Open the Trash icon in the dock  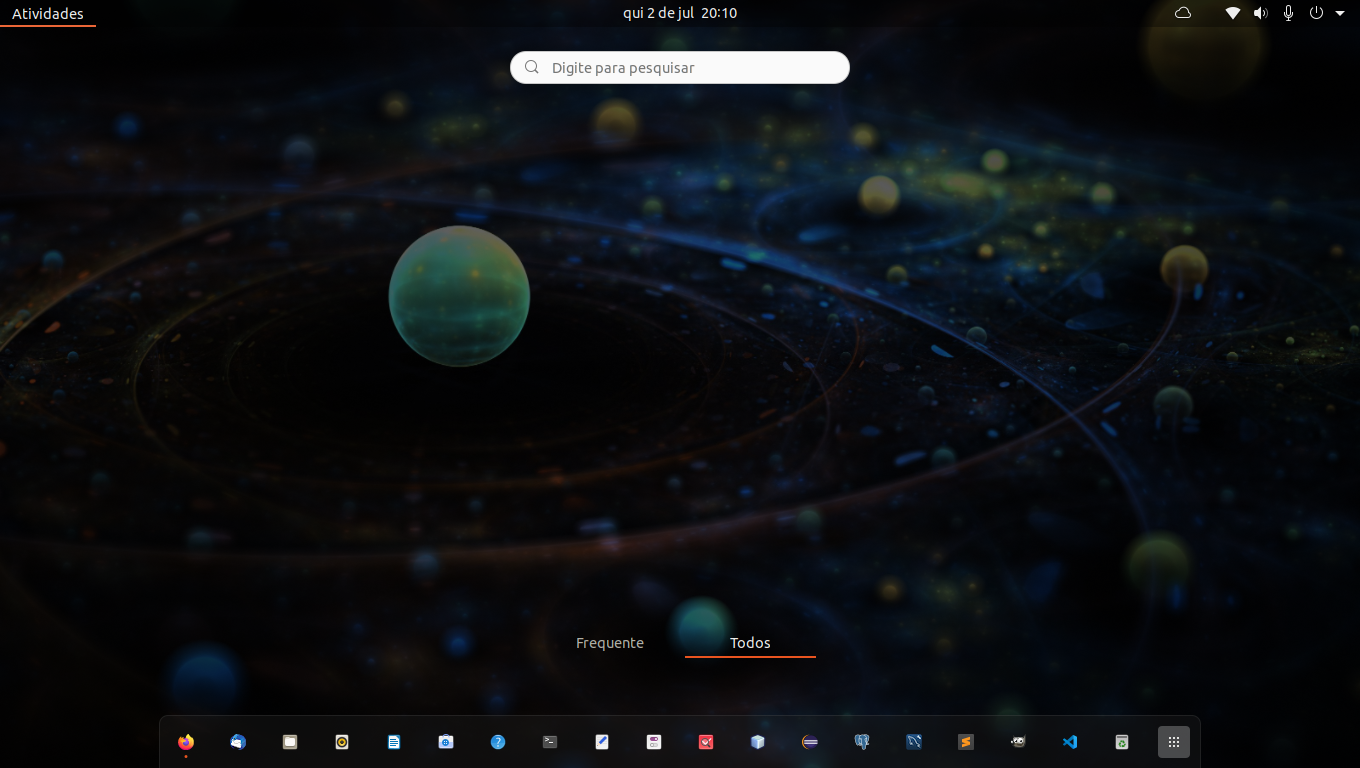coord(1122,742)
